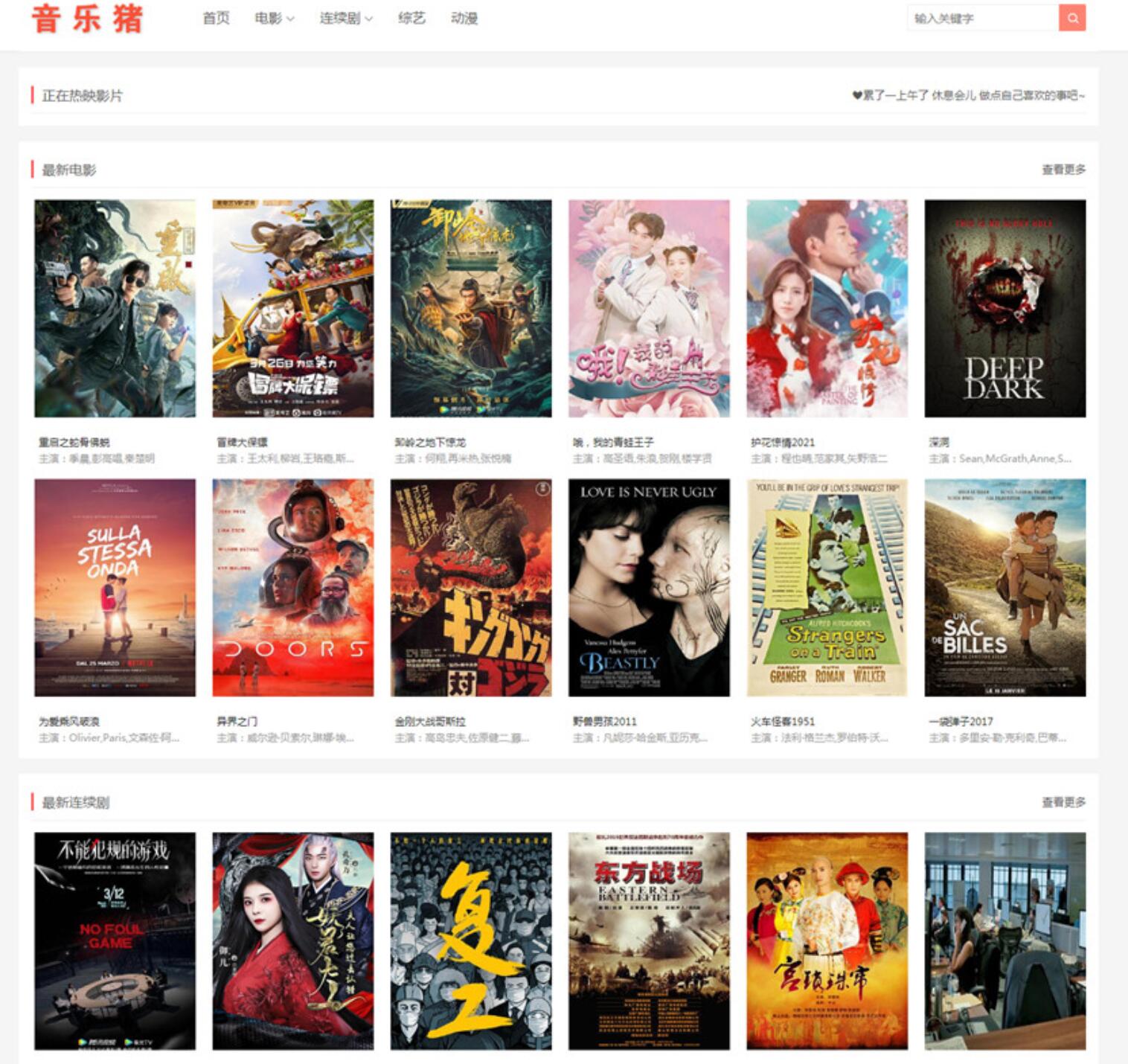
Task: Click the 野兽男孩2011 title link
Action: point(604,721)
